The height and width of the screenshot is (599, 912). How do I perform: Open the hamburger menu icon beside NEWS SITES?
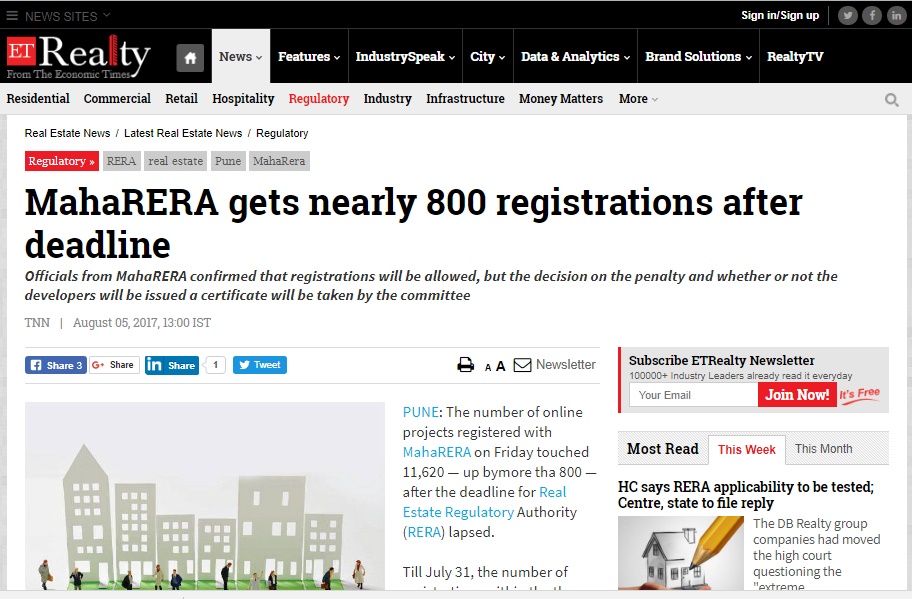[12, 16]
